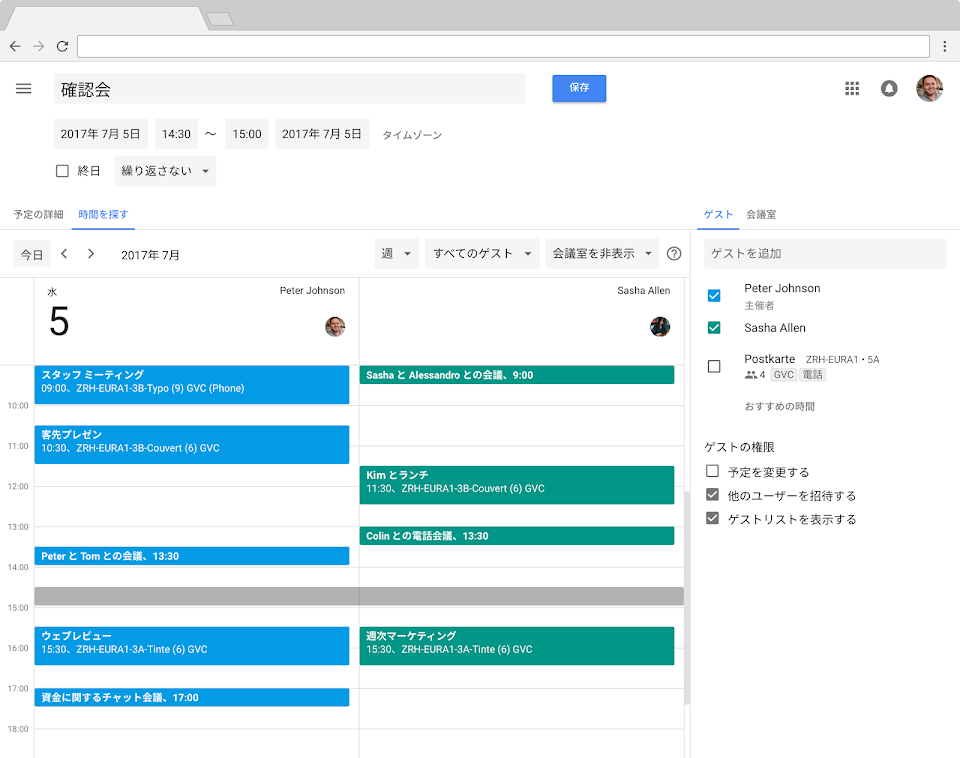Reload the page with refresh icon
The width and height of the screenshot is (960, 758).
click(x=62, y=46)
